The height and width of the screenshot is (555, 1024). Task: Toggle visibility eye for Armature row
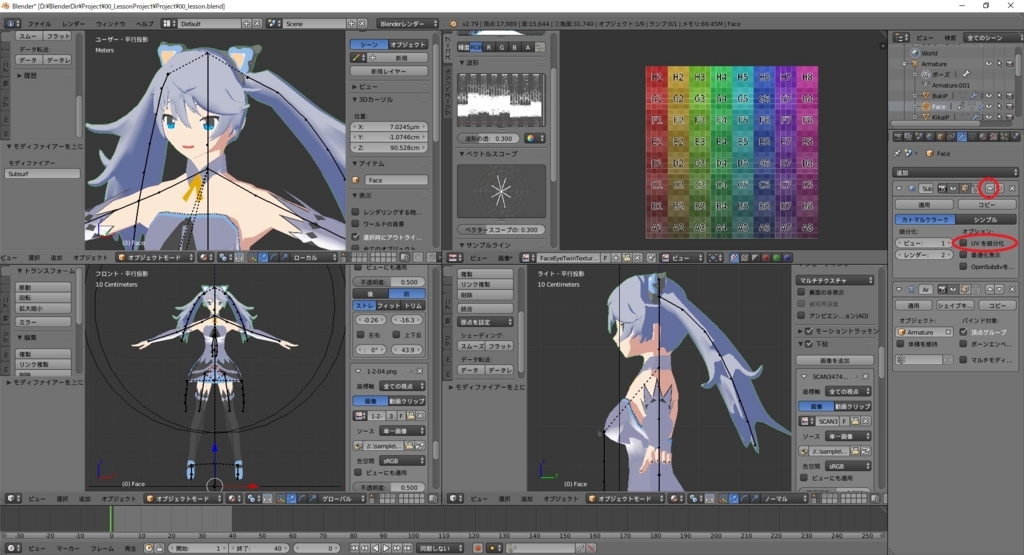[x=989, y=64]
